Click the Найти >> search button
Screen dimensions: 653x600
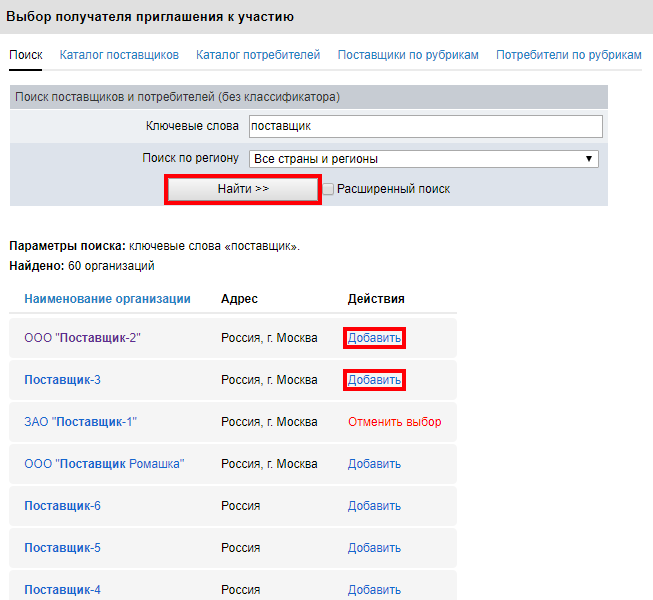pos(243,189)
